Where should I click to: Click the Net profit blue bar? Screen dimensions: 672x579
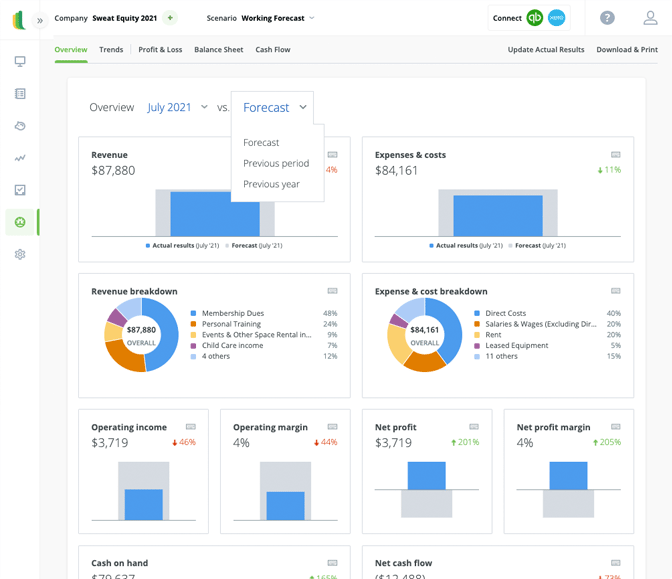(426, 475)
